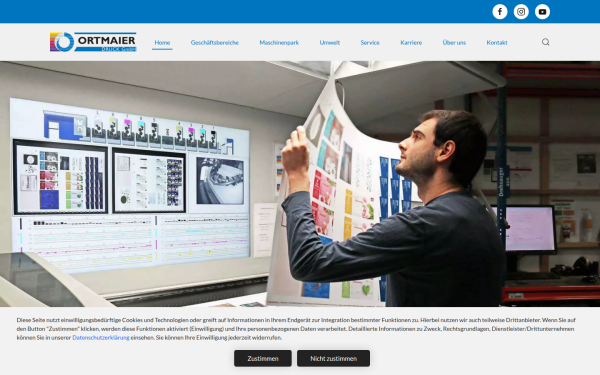The height and width of the screenshot is (375, 600).
Task: Open the Geschäftsbereiche menu
Action: 215,42
